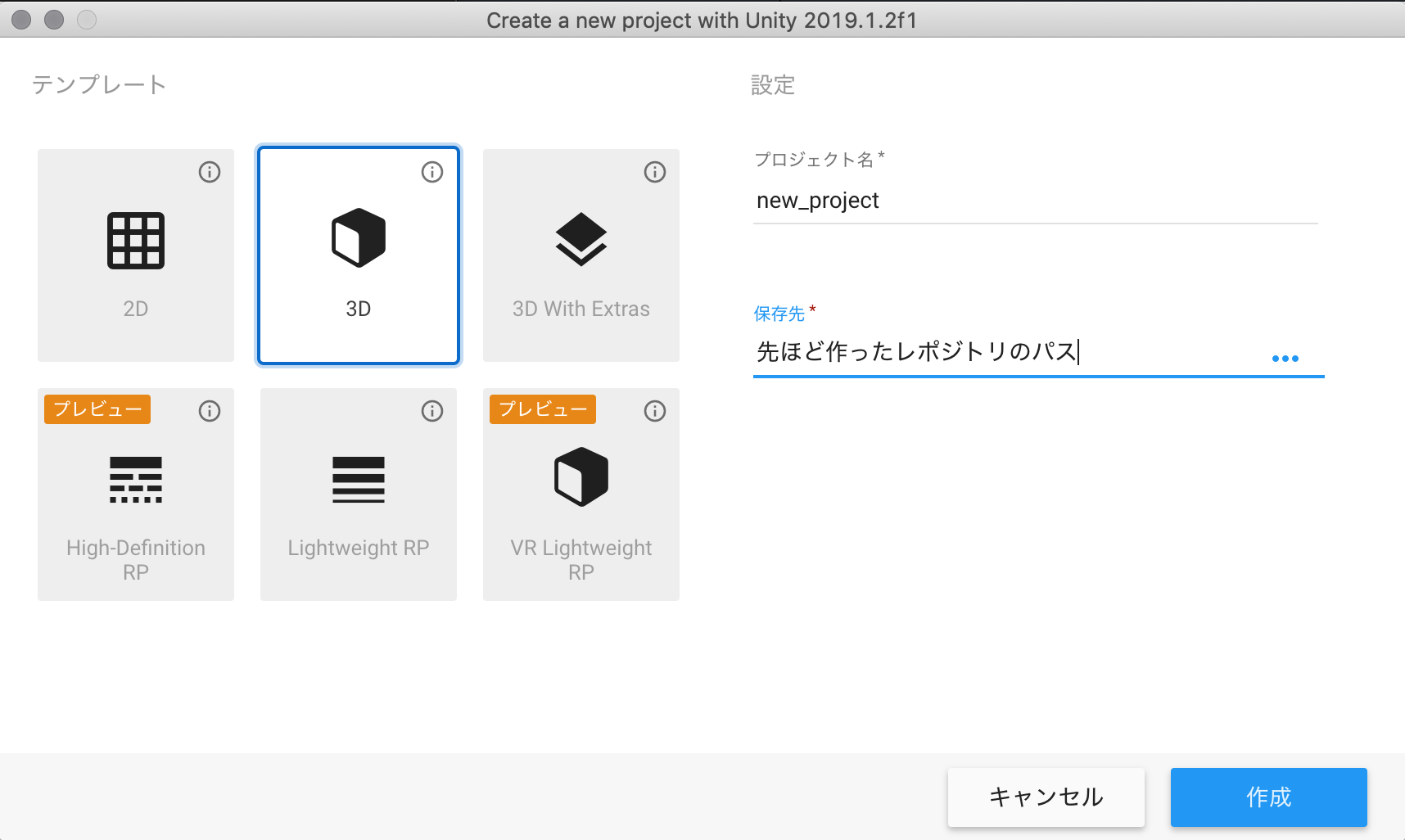This screenshot has height=840, width=1405.
Task: Click the new_project project name field
Action: (x=901, y=200)
